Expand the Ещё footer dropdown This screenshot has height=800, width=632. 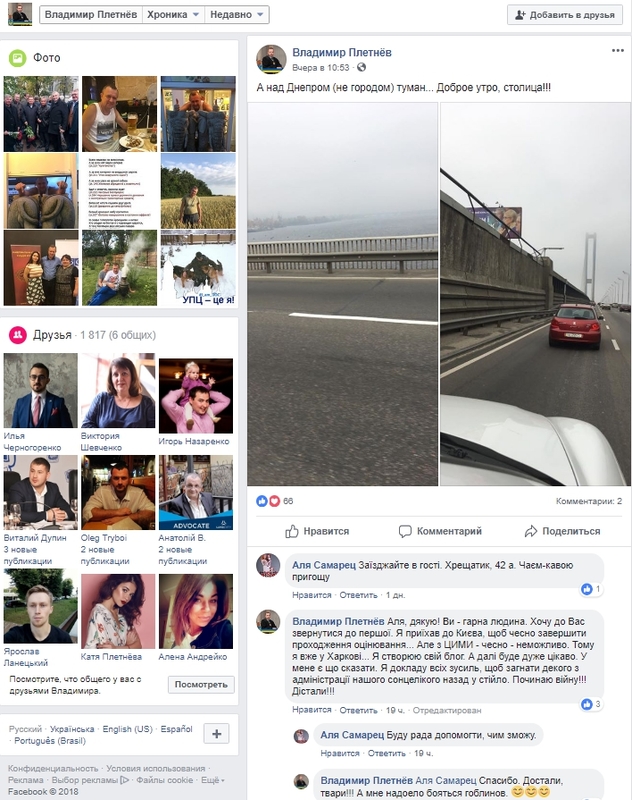click(x=213, y=780)
